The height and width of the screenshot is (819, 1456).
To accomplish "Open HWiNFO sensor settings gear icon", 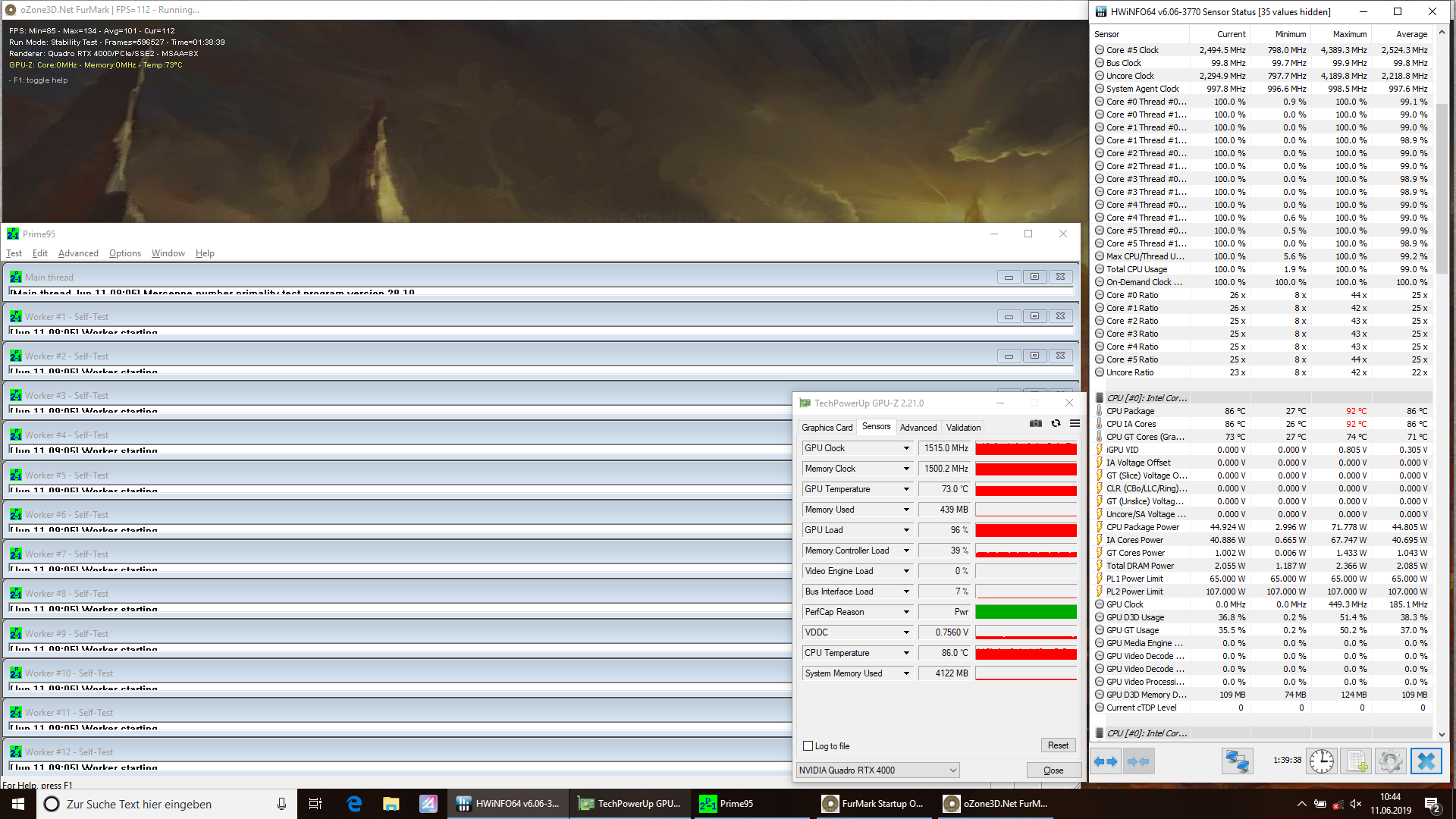I will point(1390,761).
